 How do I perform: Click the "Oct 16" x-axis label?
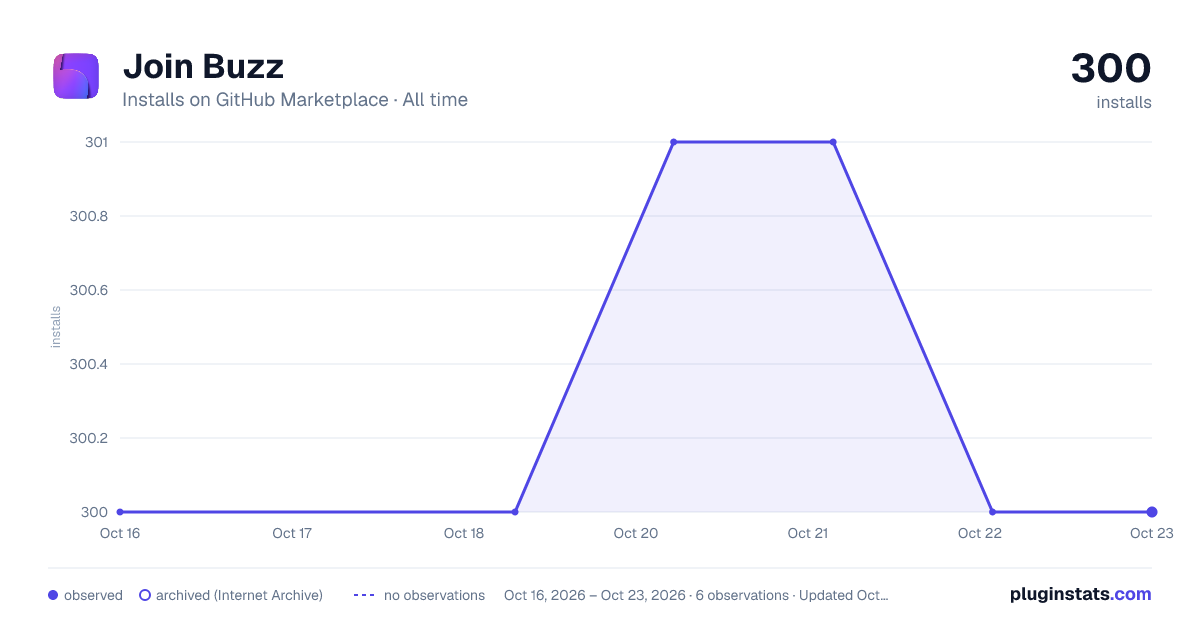(x=120, y=533)
